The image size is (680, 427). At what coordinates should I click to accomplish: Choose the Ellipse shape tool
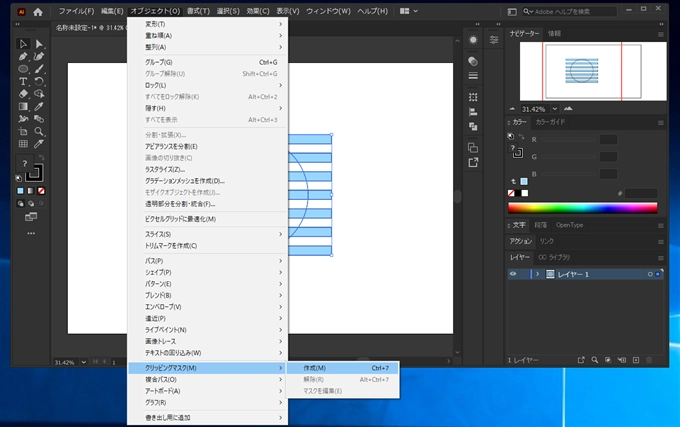(x=23, y=69)
